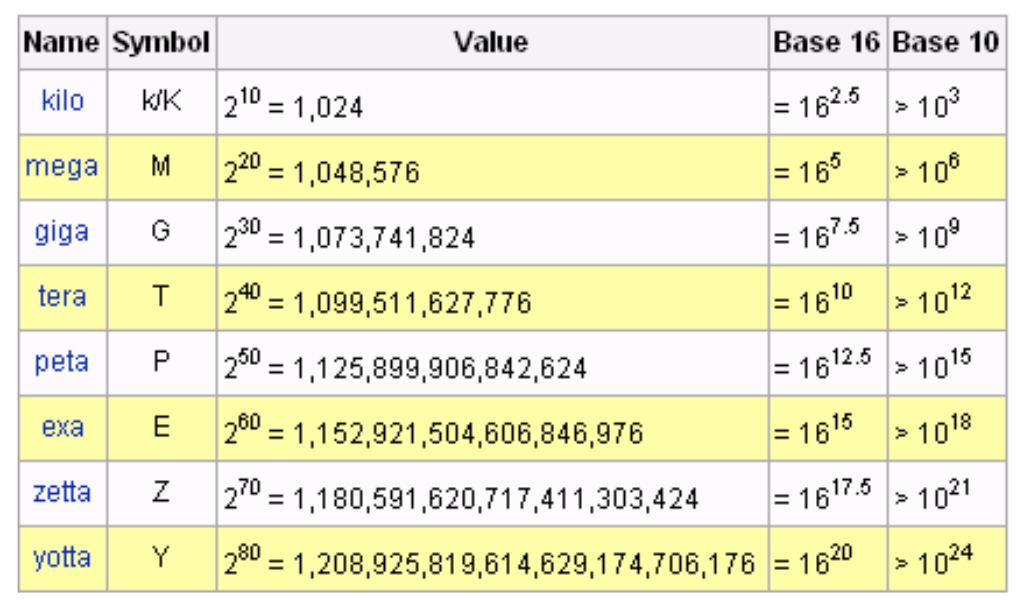Screen dimensions: 1022x602
Task: Open the kilo prefix link
Action: [x=62, y=101]
